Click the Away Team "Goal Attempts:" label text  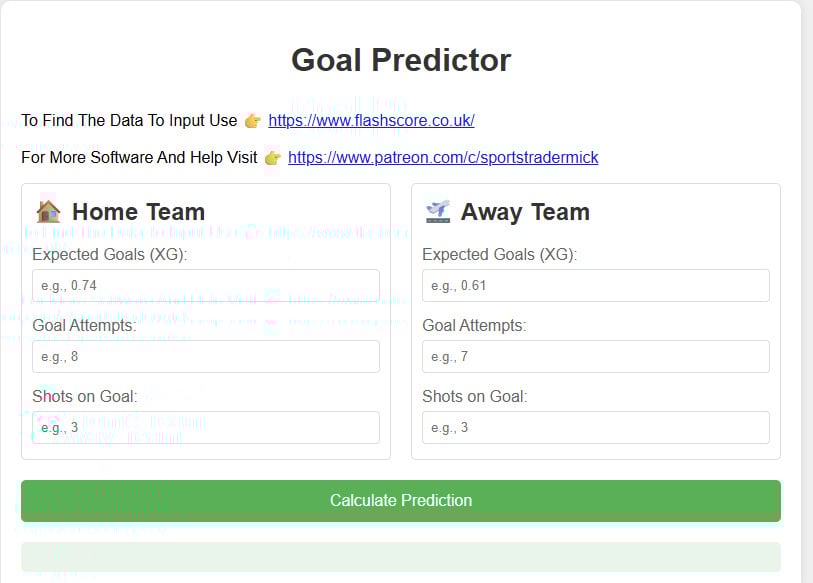click(x=474, y=325)
